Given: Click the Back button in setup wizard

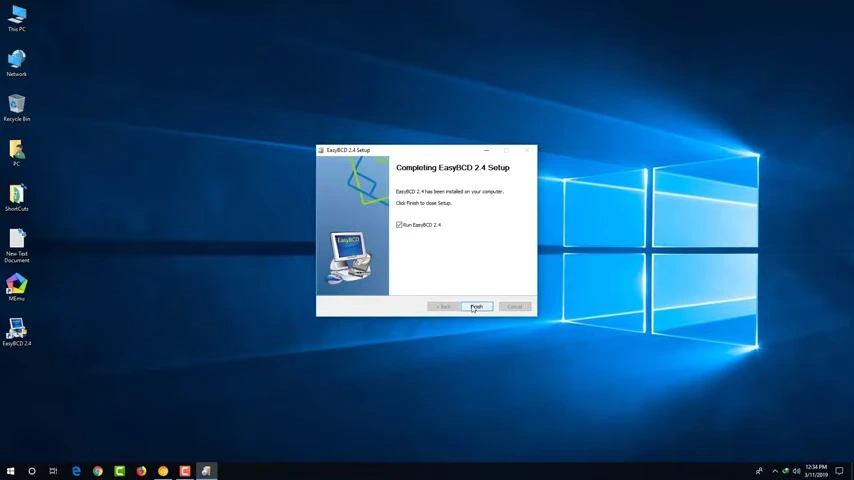Looking at the screenshot, I should (x=443, y=307).
